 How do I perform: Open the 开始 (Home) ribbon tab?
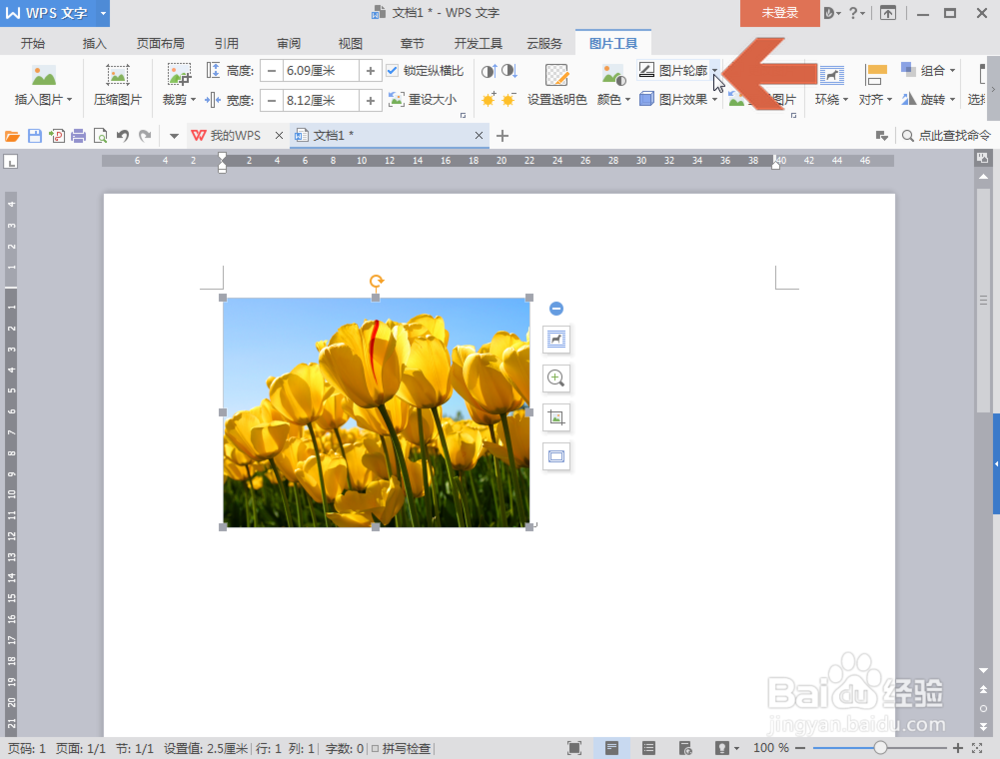33,43
